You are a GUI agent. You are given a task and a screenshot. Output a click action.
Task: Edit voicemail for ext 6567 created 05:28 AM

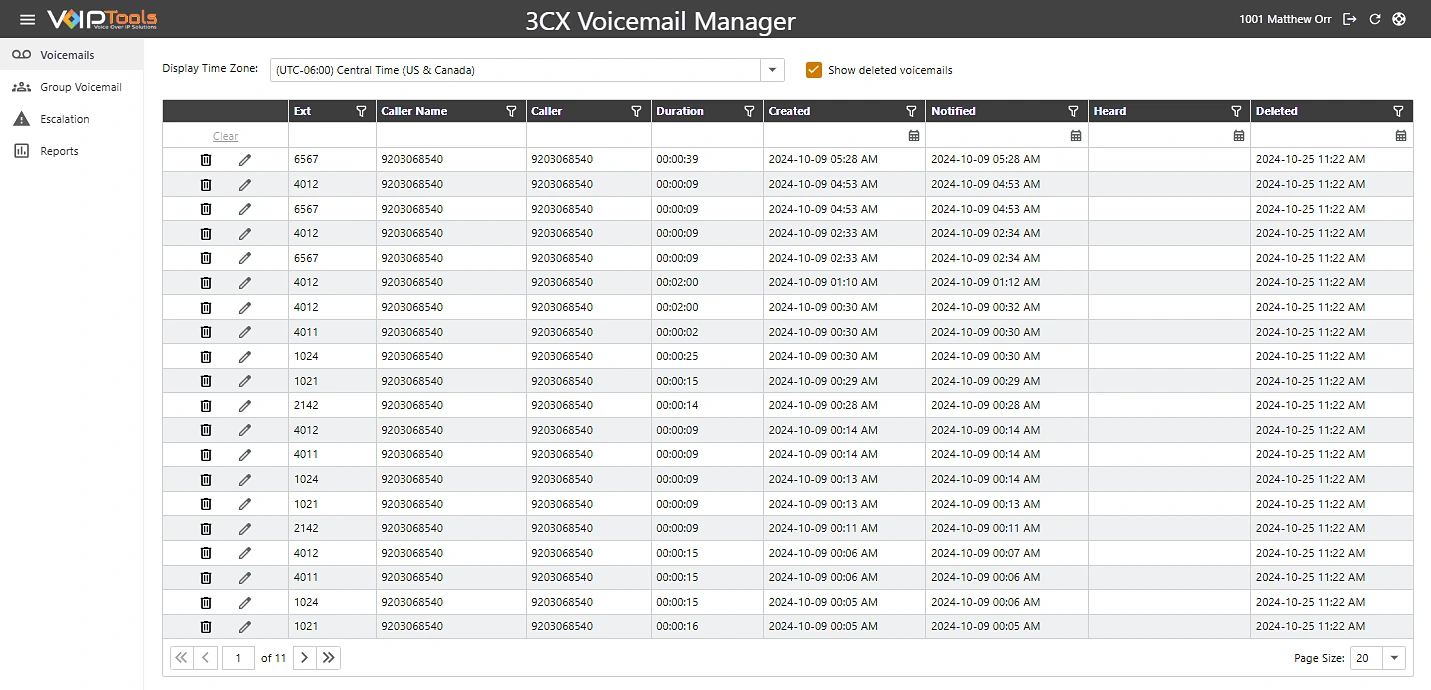click(x=245, y=160)
